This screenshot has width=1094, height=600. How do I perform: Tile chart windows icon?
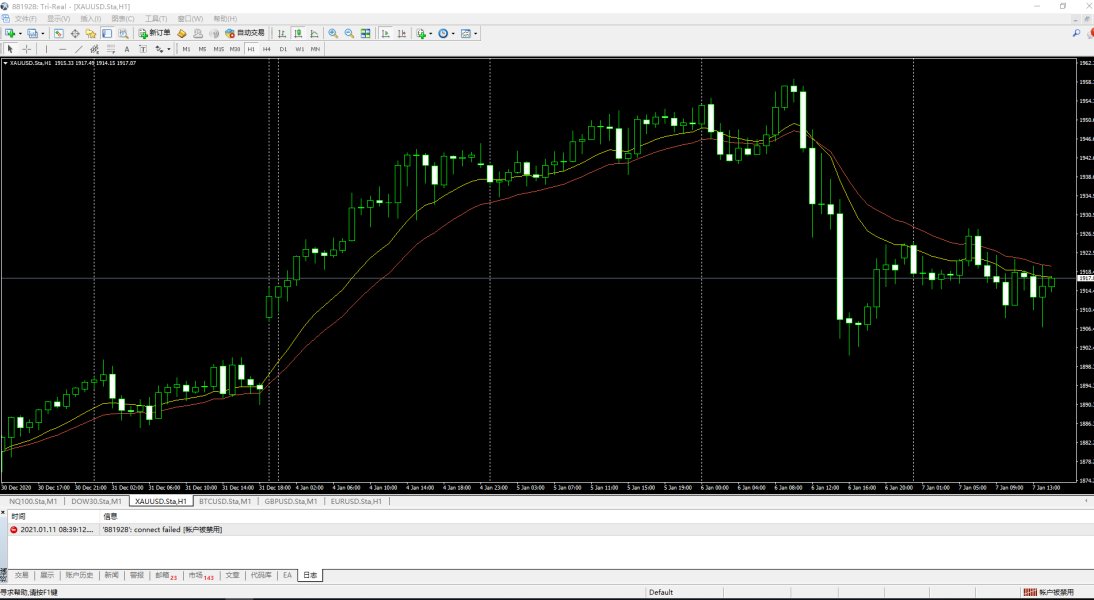(x=366, y=33)
